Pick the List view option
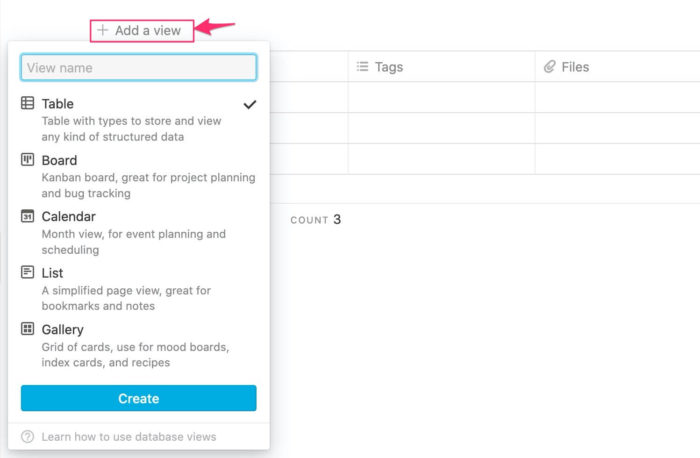 click(x=138, y=289)
